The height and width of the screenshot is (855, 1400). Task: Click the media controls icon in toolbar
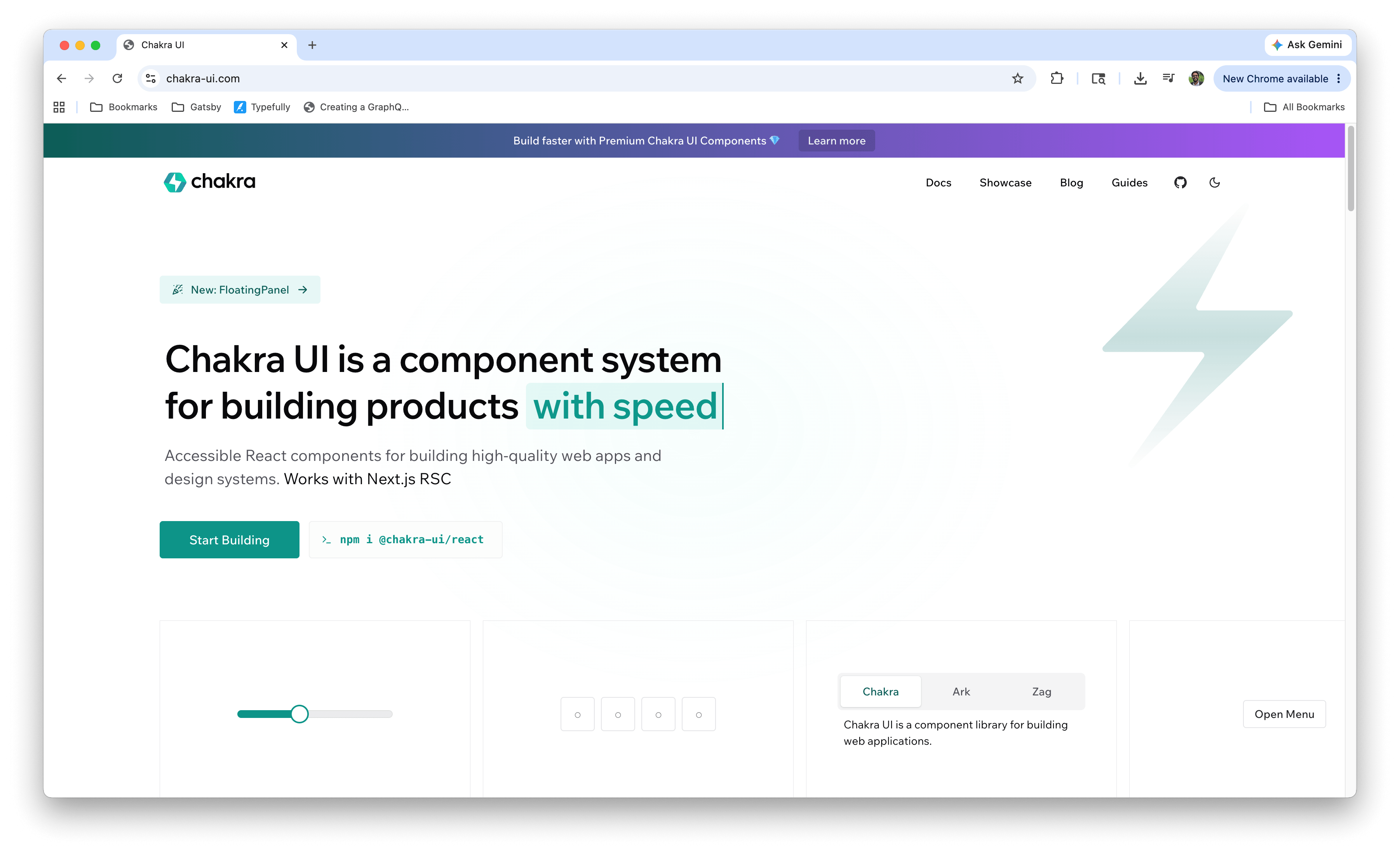coord(1168,78)
